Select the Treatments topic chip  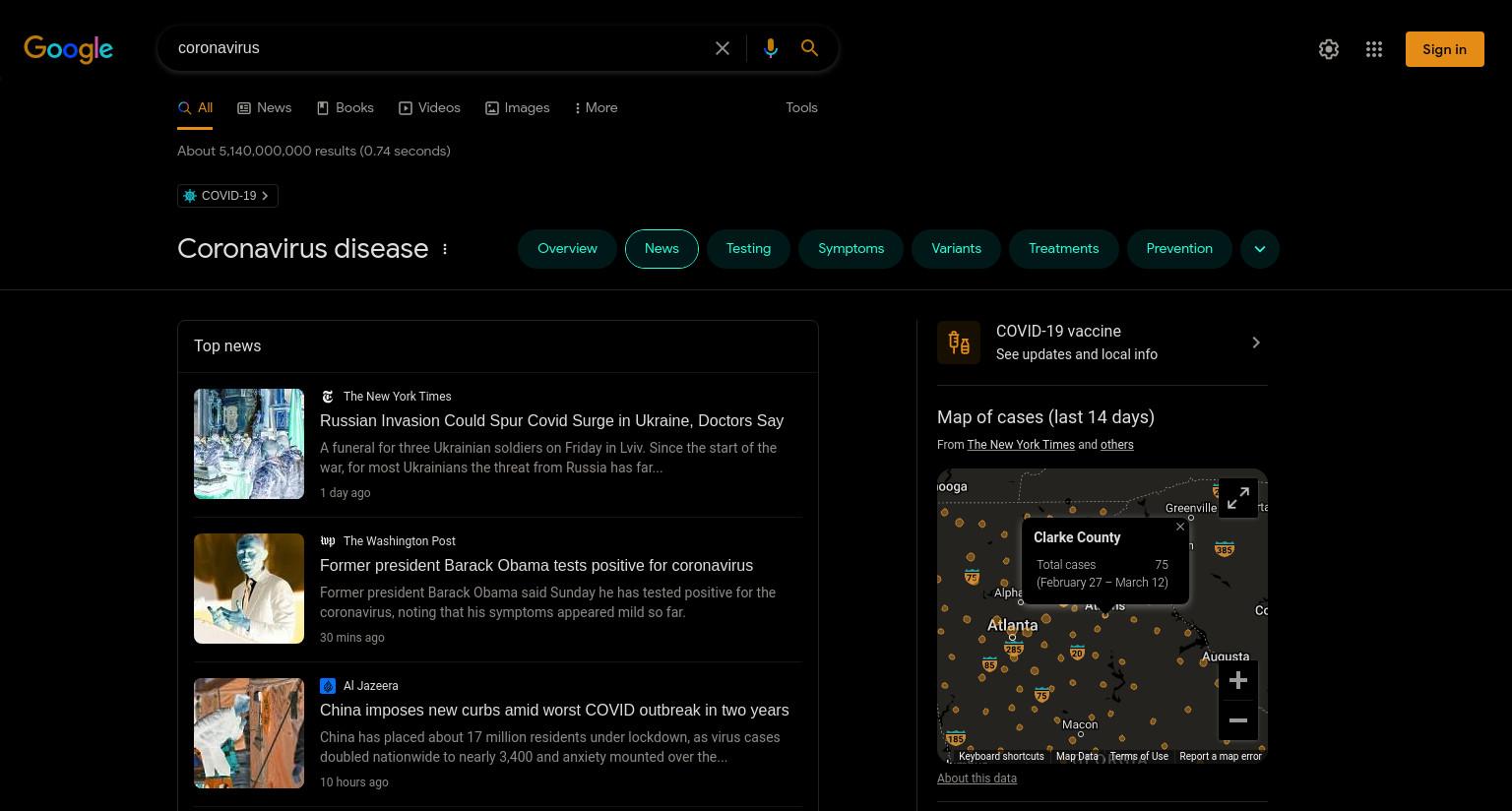point(1063,249)
